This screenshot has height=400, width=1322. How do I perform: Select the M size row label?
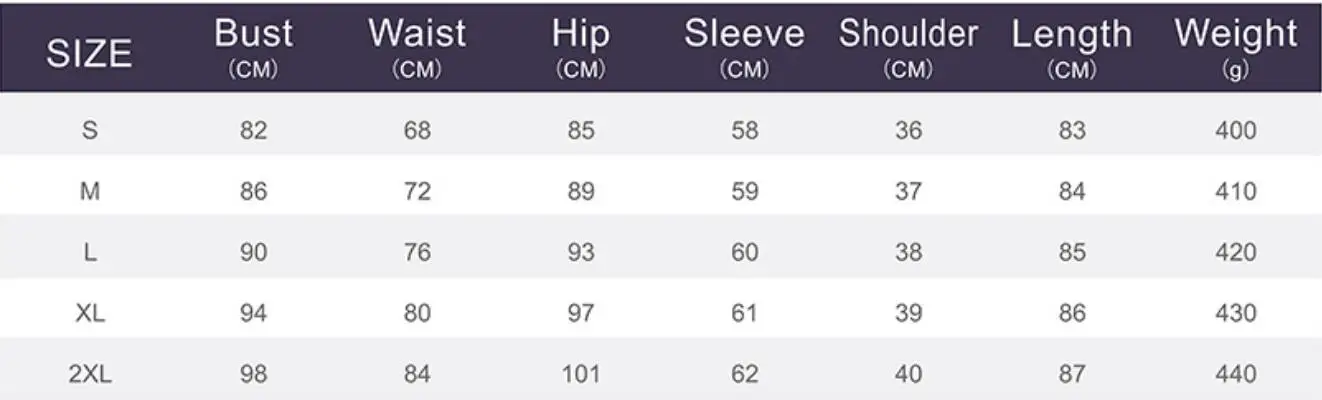tap(89, 192)
